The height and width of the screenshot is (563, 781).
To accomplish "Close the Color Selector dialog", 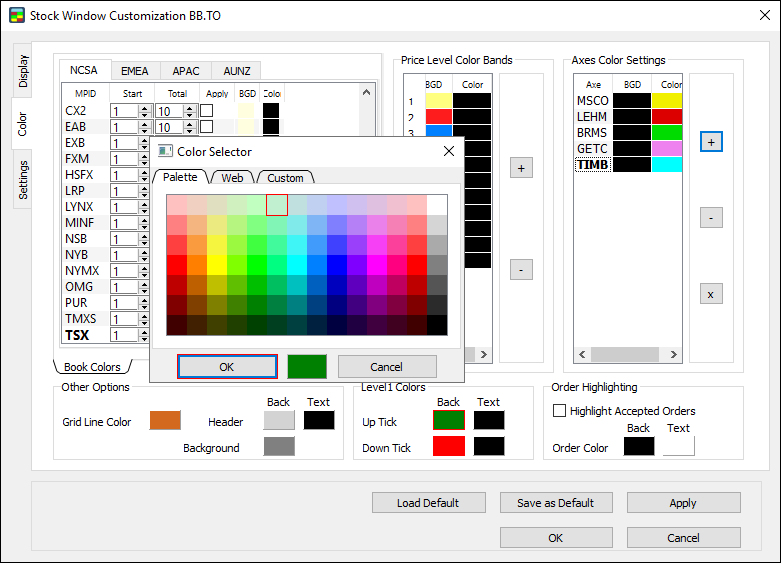I will (x=448, y=151).
